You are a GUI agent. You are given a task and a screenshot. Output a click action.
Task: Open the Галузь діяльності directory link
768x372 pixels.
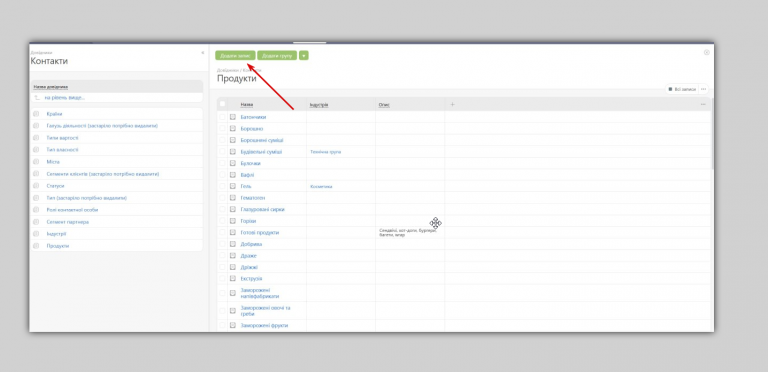[102, 126]
